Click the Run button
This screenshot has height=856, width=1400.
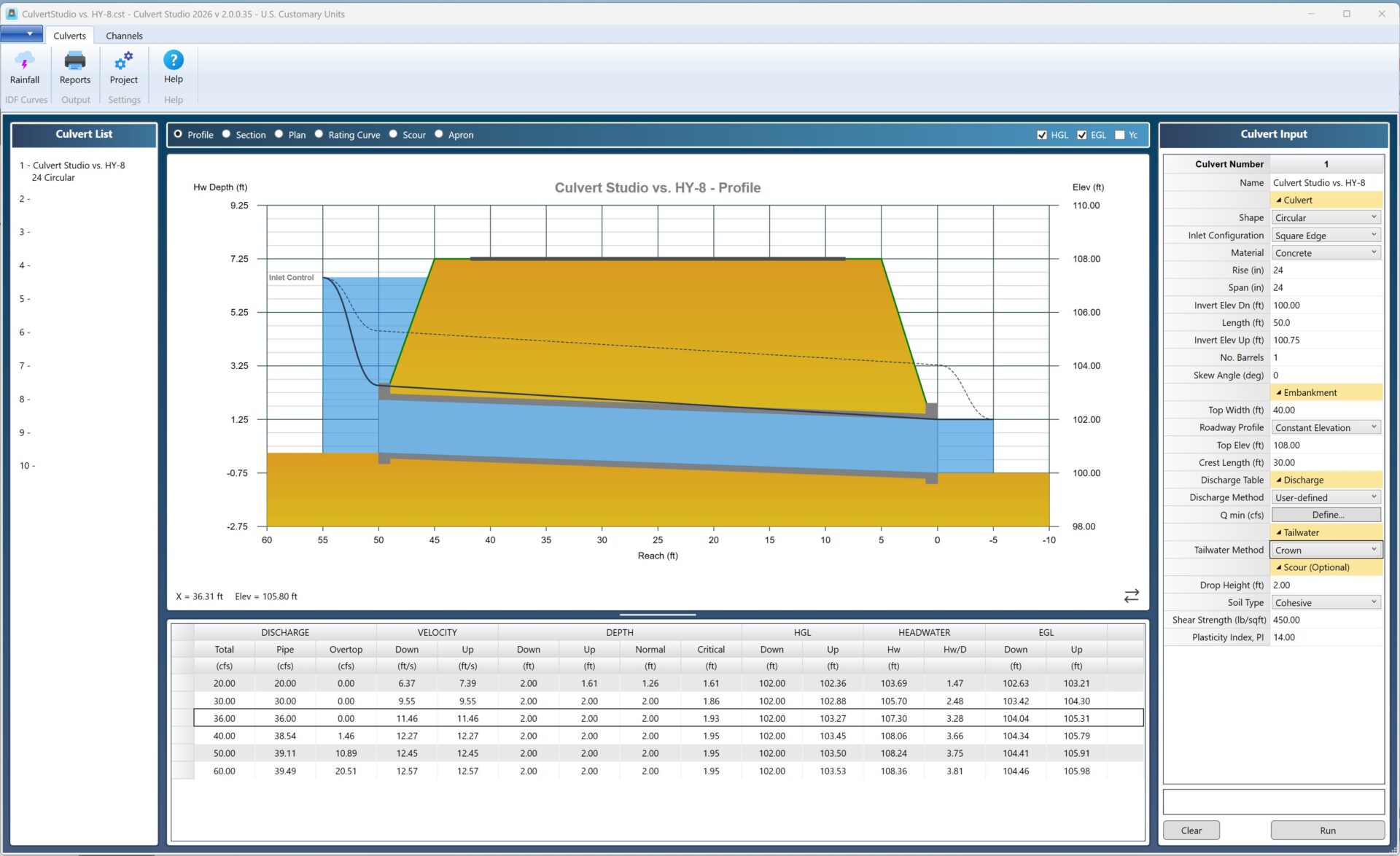click(x=1327, y=830)
